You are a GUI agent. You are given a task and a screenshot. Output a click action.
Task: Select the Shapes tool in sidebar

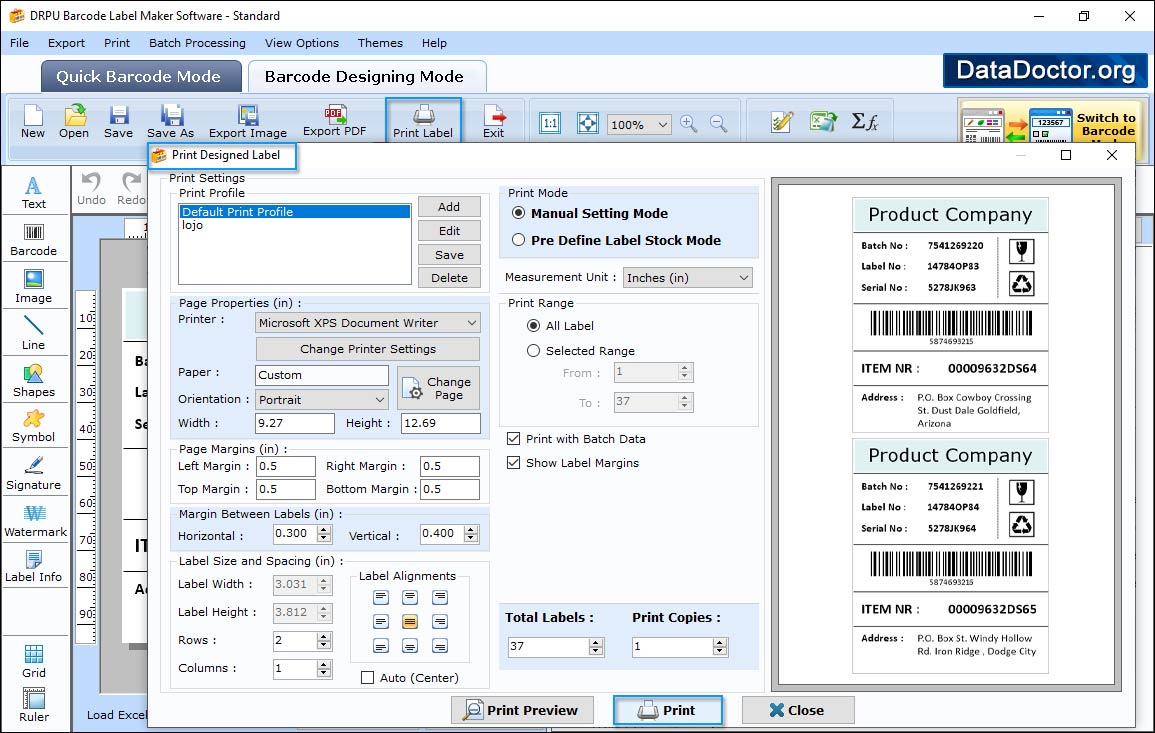(34, 380)
